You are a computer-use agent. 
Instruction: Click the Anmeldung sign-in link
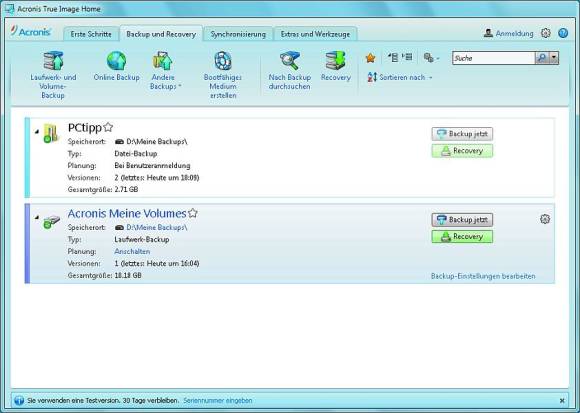click(509, 33)
